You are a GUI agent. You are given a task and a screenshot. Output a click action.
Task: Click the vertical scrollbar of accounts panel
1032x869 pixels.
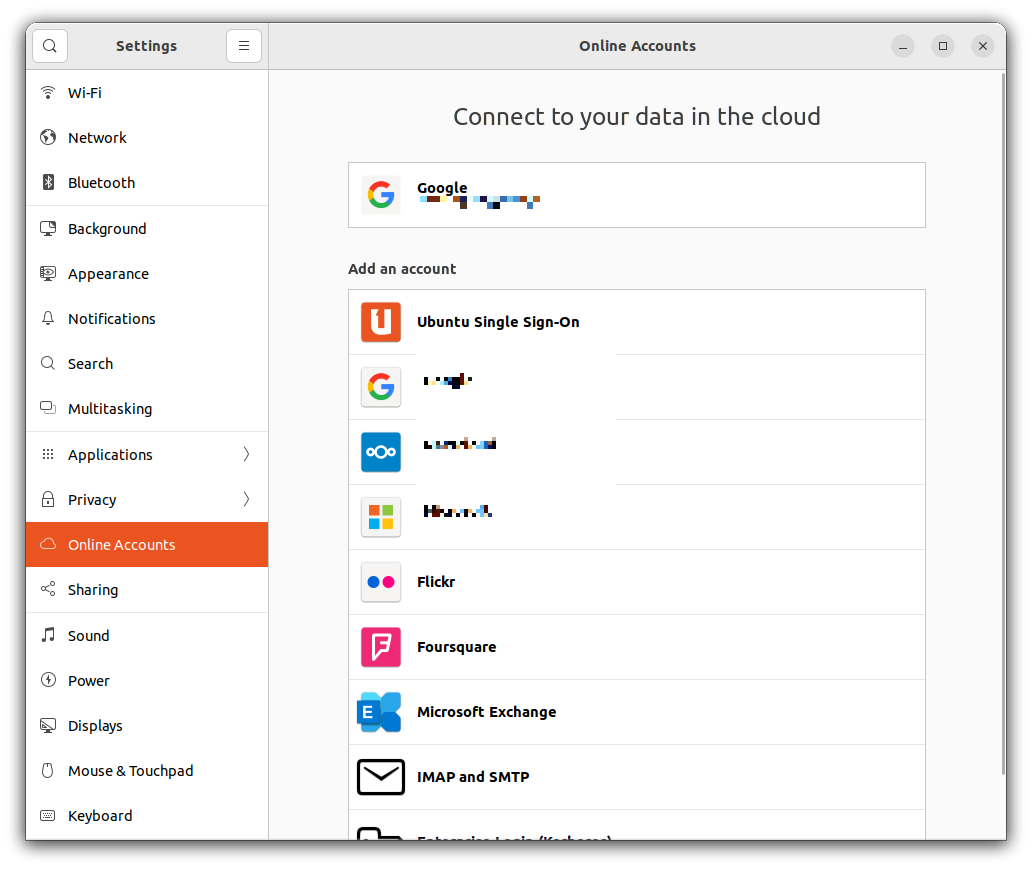[x=1002, y=425]
